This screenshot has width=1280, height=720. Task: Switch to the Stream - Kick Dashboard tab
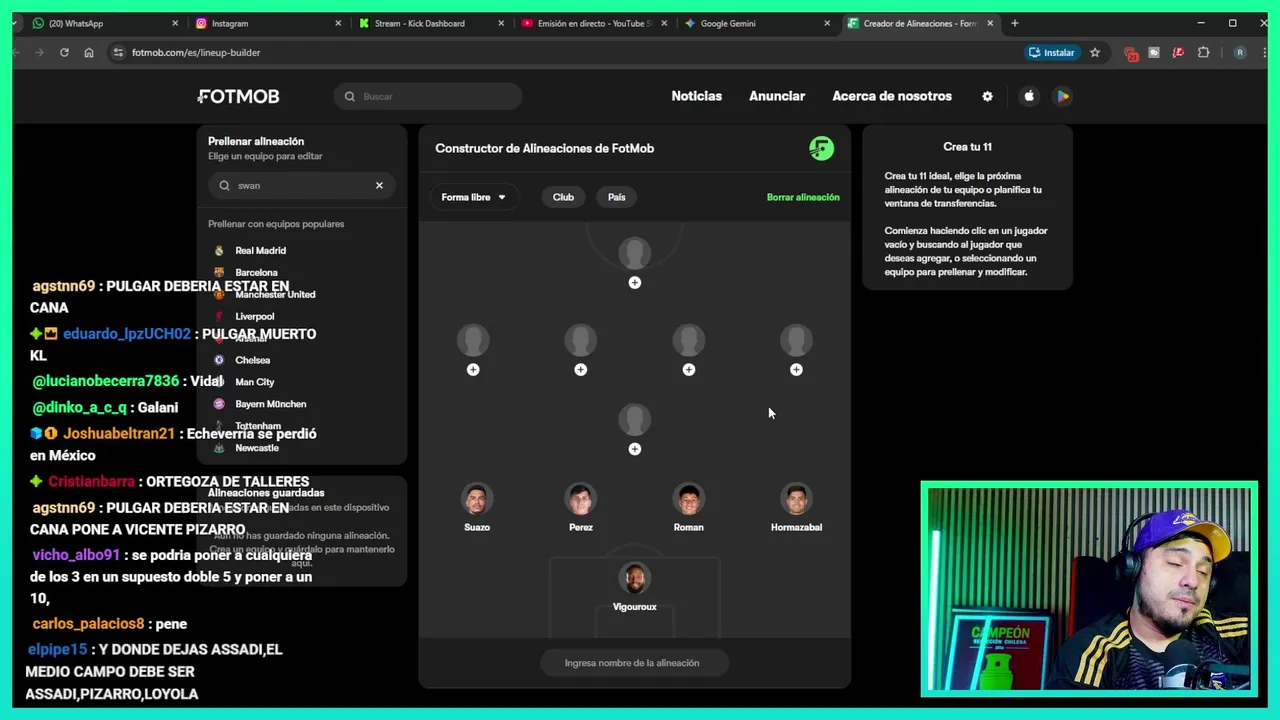pyautogui.click(x=430, y=23)
